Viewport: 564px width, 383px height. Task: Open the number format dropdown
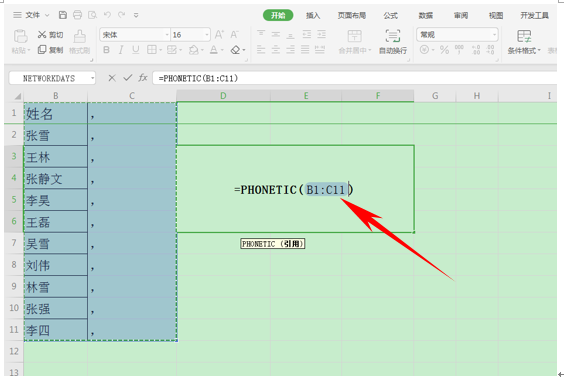point(495,35)
